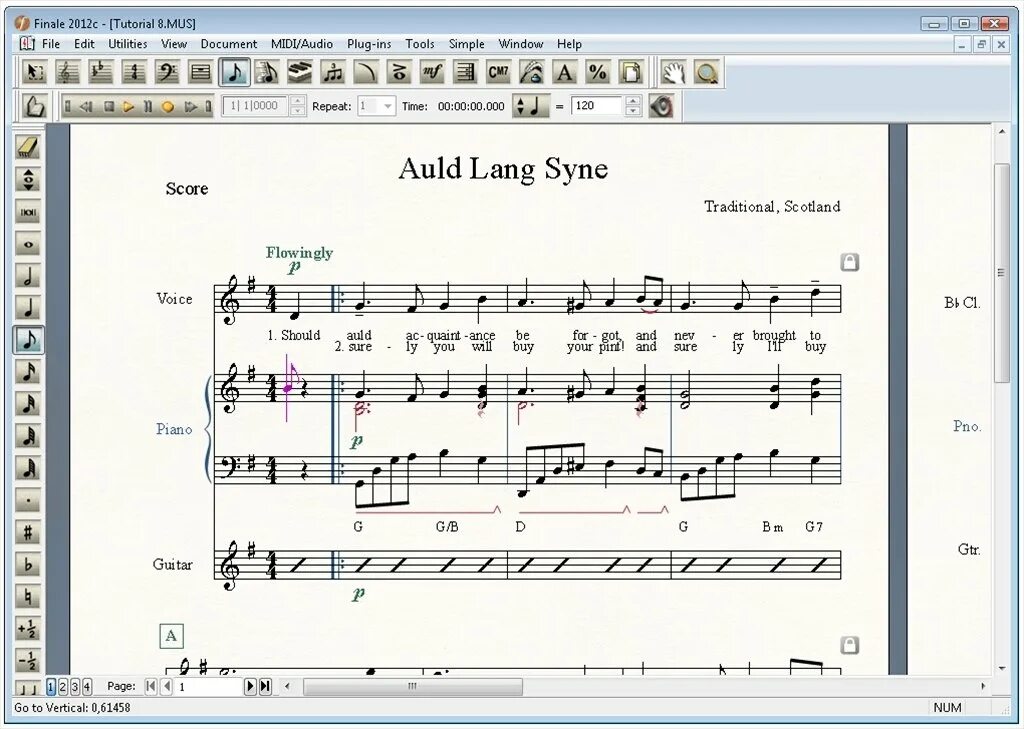Select the Smart Shape slur tool

[x=366, y=72]
